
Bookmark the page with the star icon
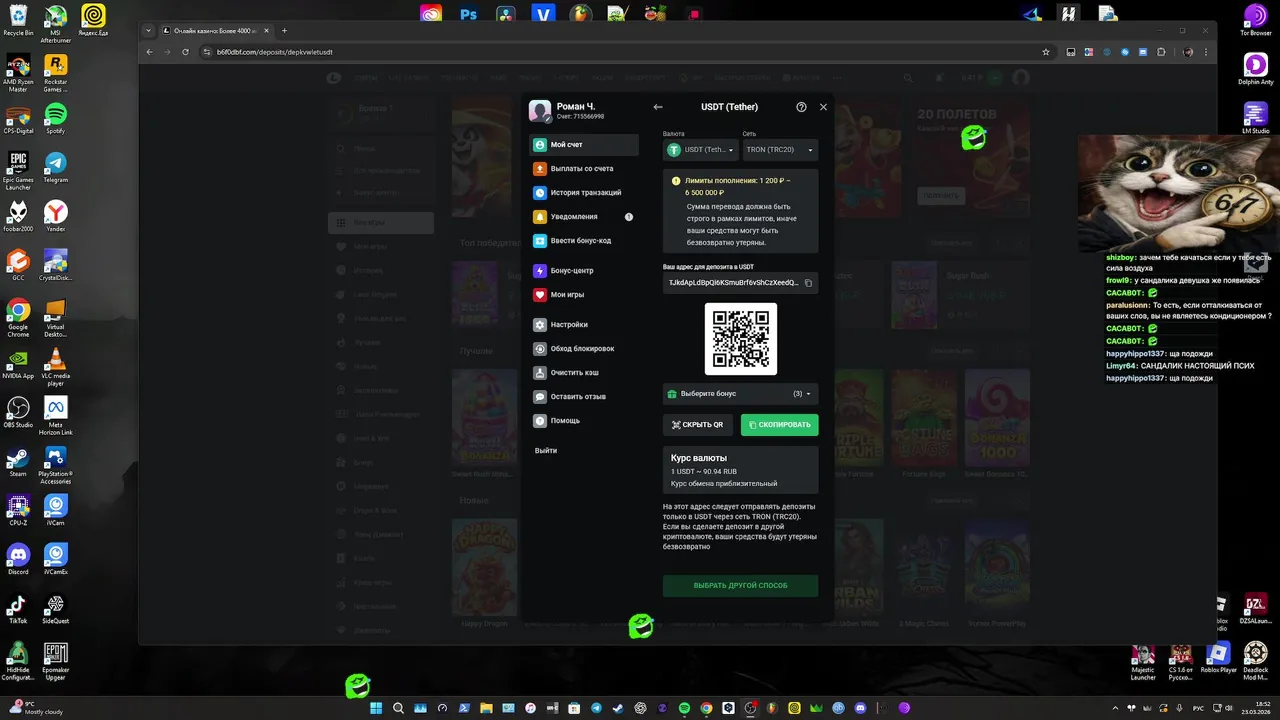coord(1046,52)
